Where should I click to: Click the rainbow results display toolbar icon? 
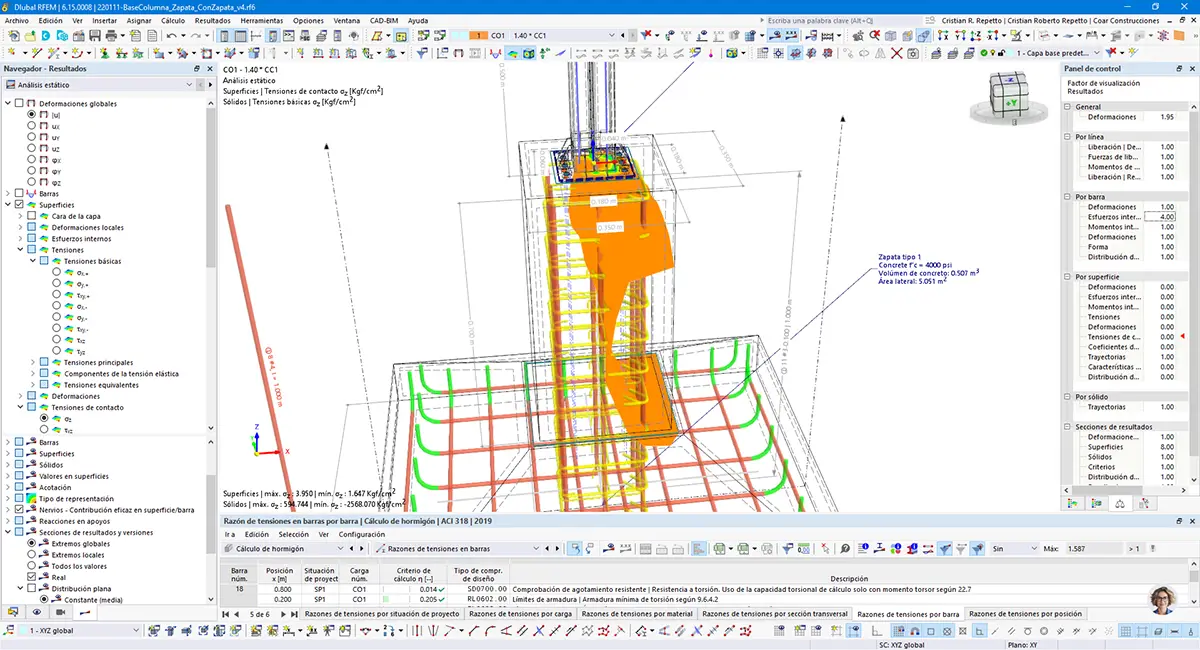tap(512, 52)
